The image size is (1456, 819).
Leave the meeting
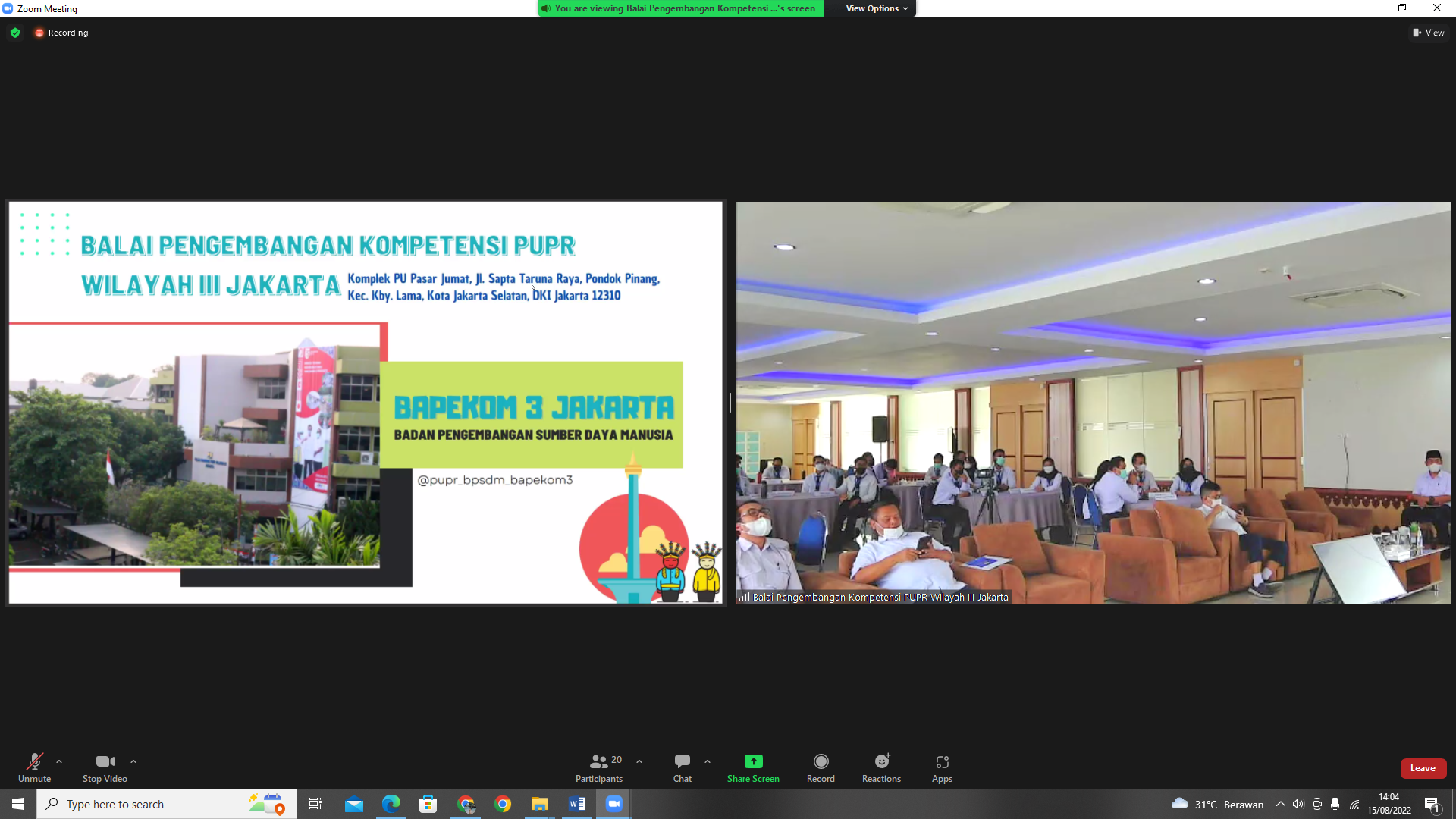pyautogui.click(x=1423, y=768)
